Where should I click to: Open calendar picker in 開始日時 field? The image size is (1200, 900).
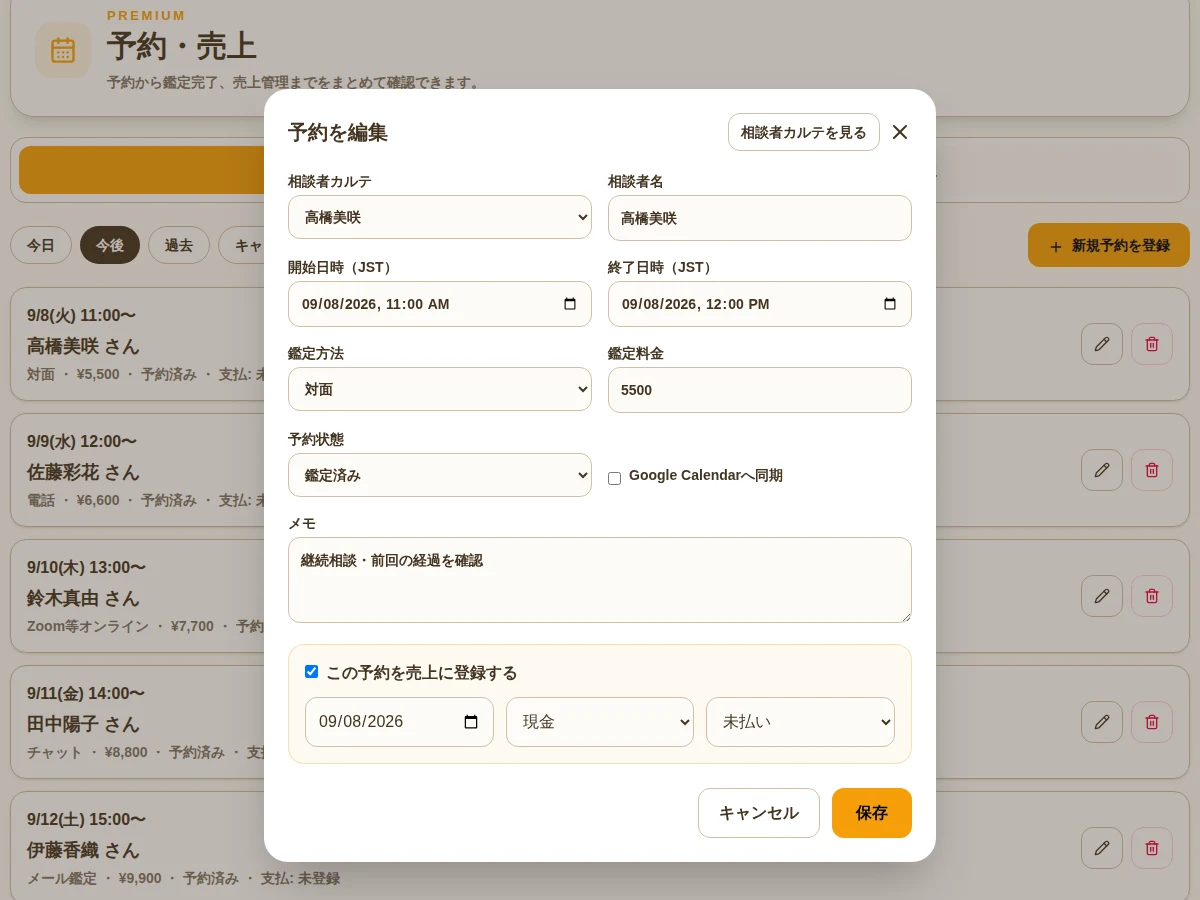coord(570,304)
